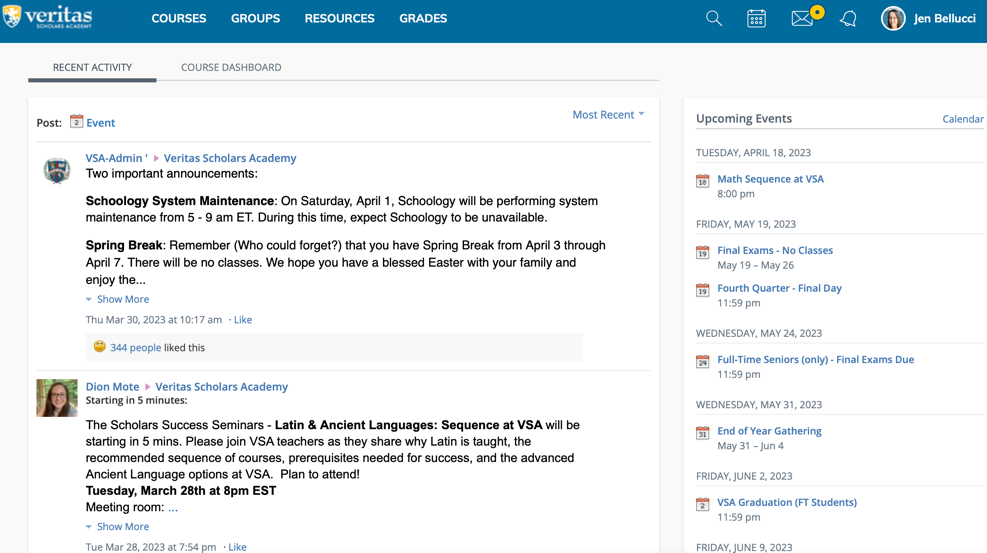This screenshot has width=987, height=553.
Task: Click the 'Upcoming Events' heading
Action: [x=744, y=118]
